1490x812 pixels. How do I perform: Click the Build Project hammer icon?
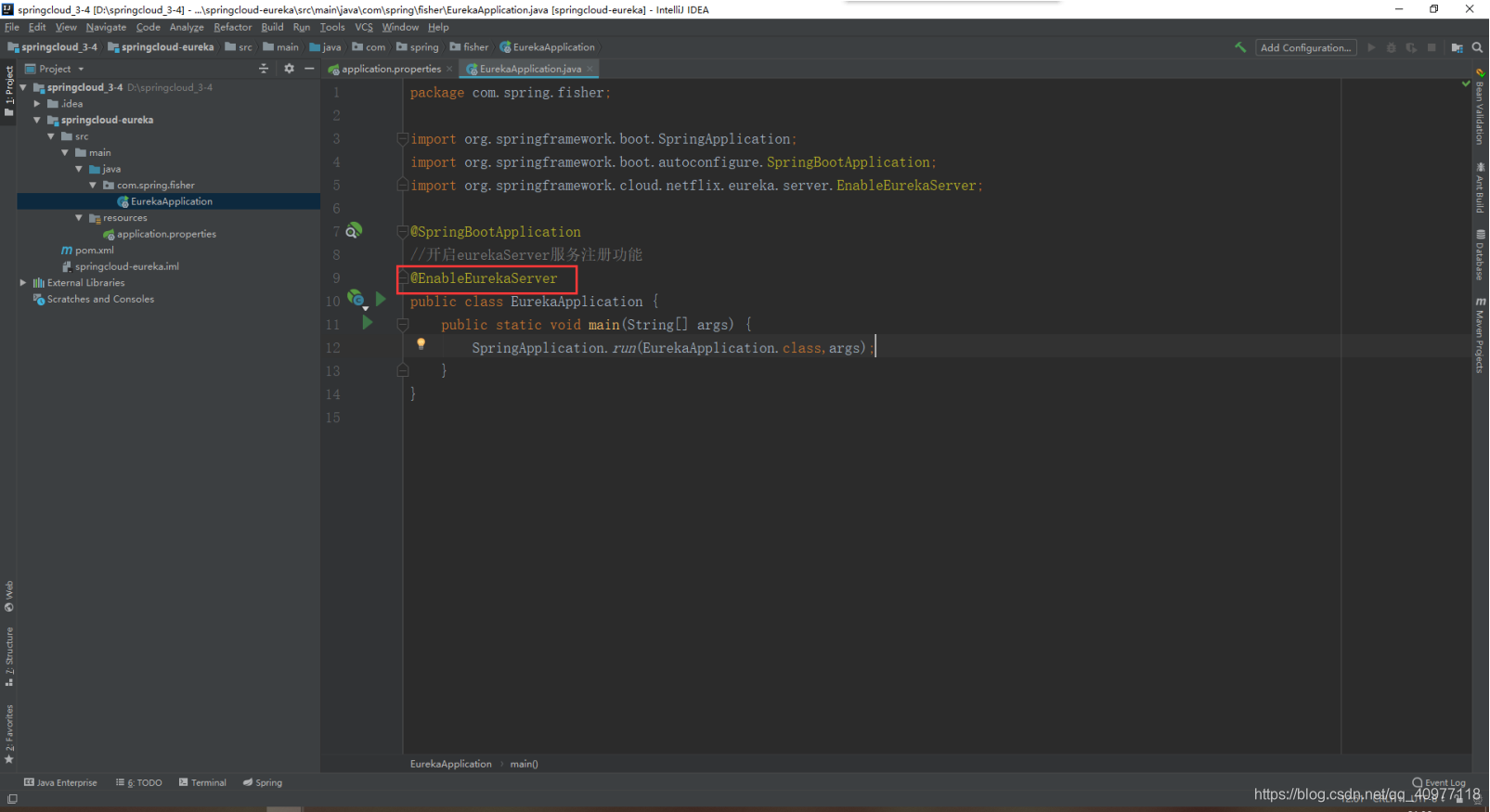pos(1240,47)
